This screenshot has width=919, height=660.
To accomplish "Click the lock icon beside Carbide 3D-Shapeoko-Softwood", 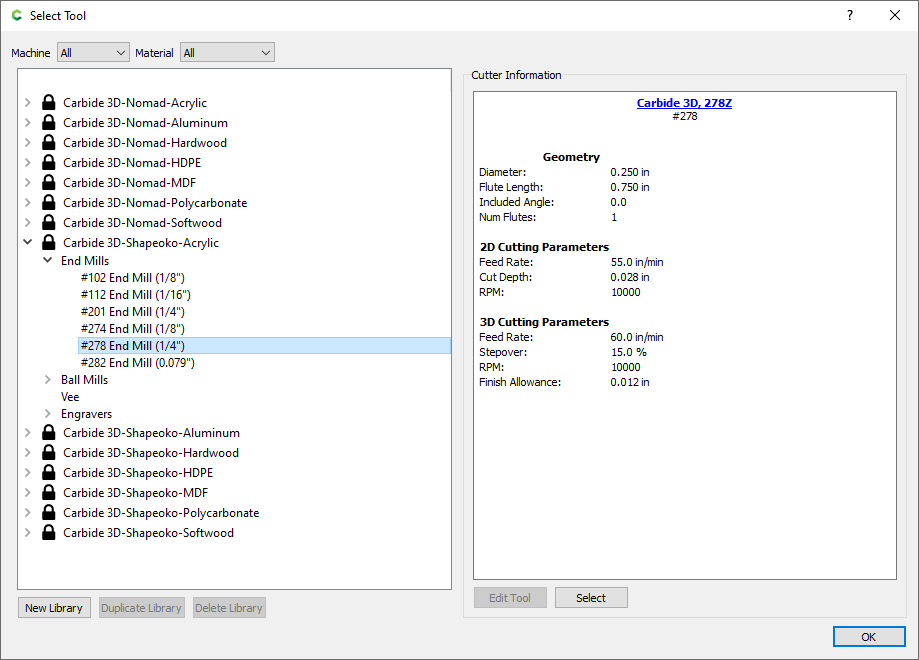I will click(49, 533).
